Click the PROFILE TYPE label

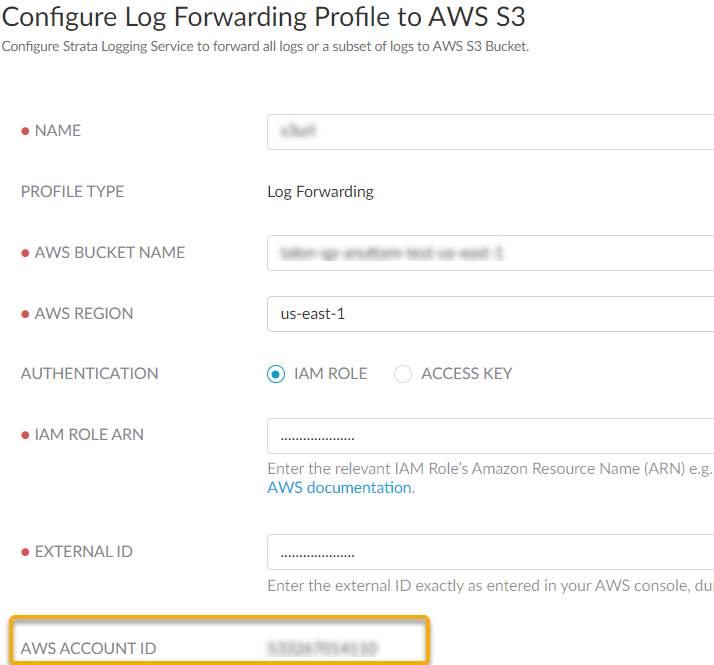click(x=72, y=192)
